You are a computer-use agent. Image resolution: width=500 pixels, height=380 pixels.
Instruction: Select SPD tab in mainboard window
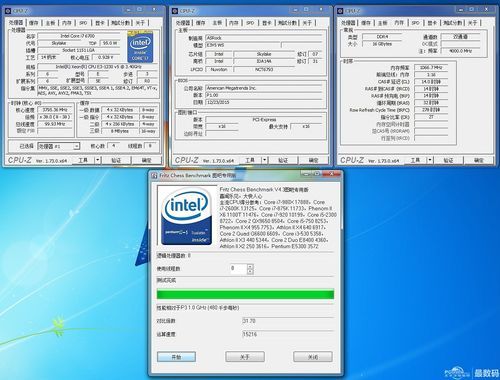(x=250, y=23)
